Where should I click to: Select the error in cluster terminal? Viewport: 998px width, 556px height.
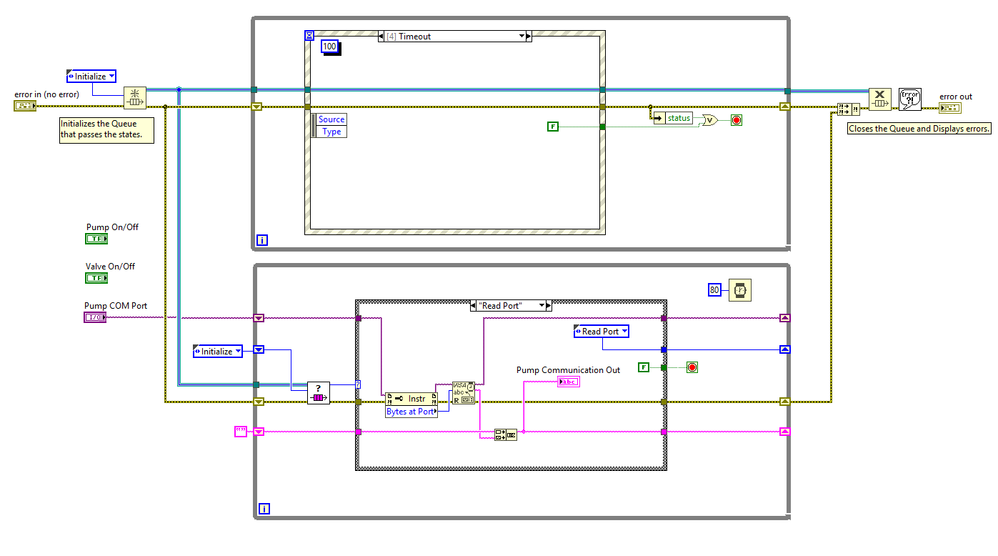(x=25, y=106)
